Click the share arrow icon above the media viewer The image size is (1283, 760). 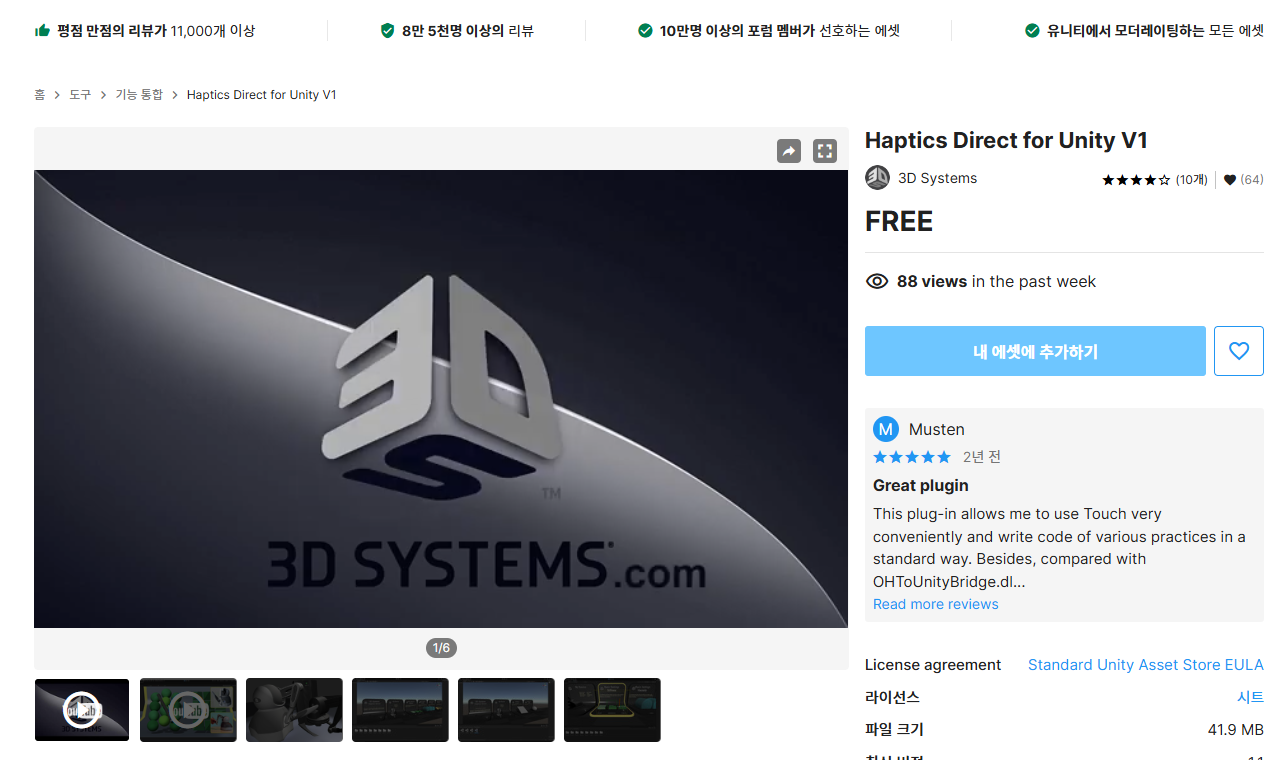click(x=789, y=151)
